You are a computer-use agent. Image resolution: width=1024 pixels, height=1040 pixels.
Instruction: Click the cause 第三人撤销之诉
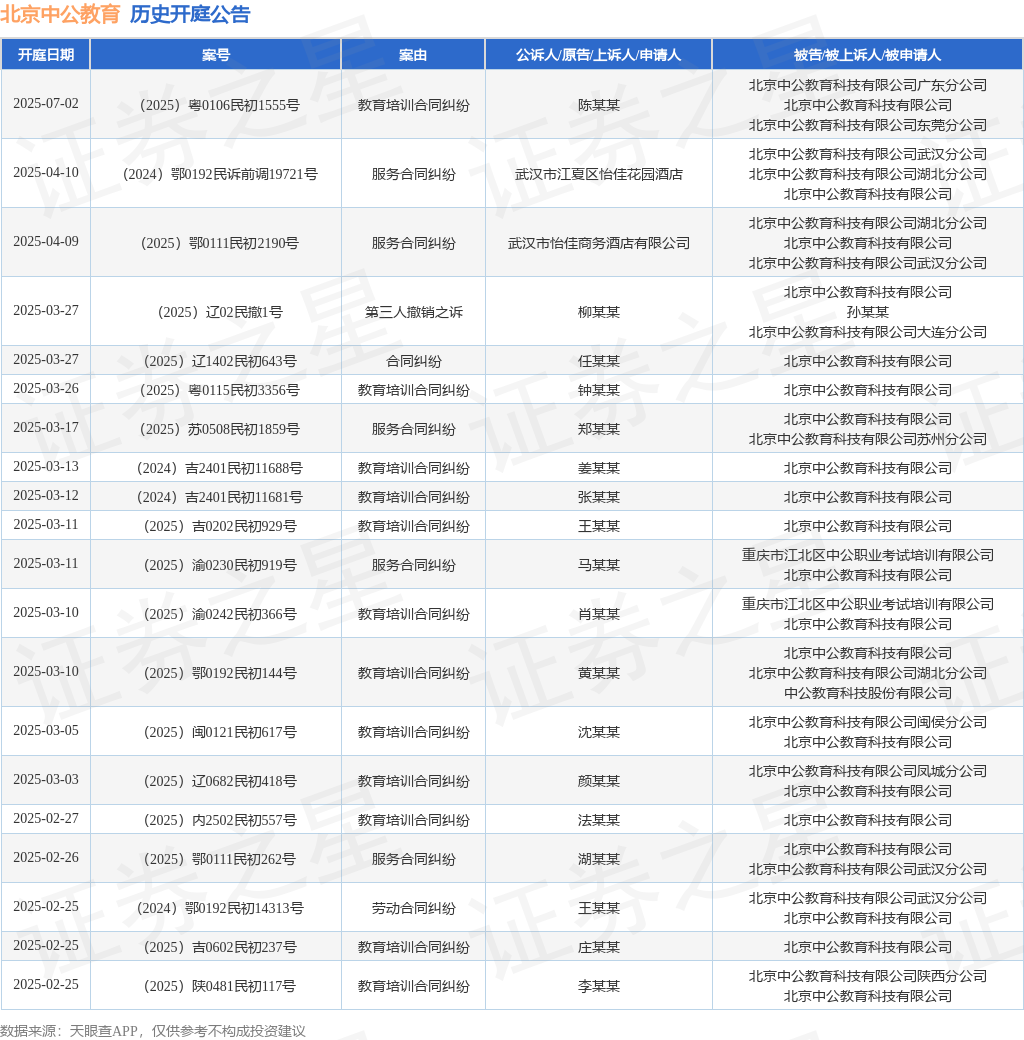coord(413,312)
